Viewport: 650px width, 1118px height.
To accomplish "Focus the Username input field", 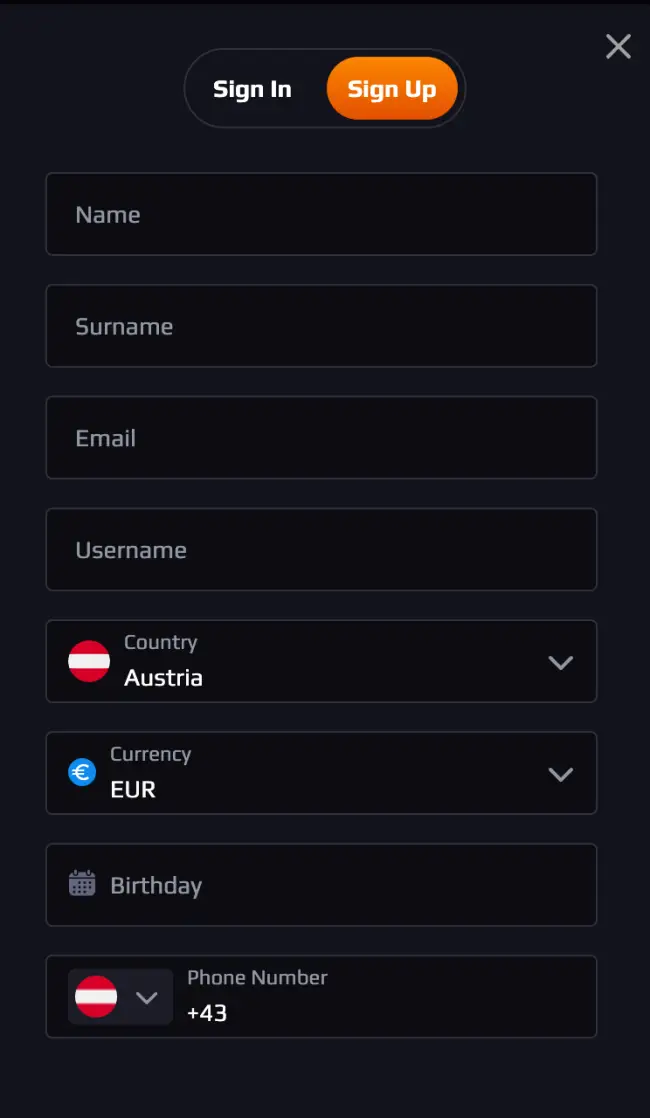I will tap(321, 549).
